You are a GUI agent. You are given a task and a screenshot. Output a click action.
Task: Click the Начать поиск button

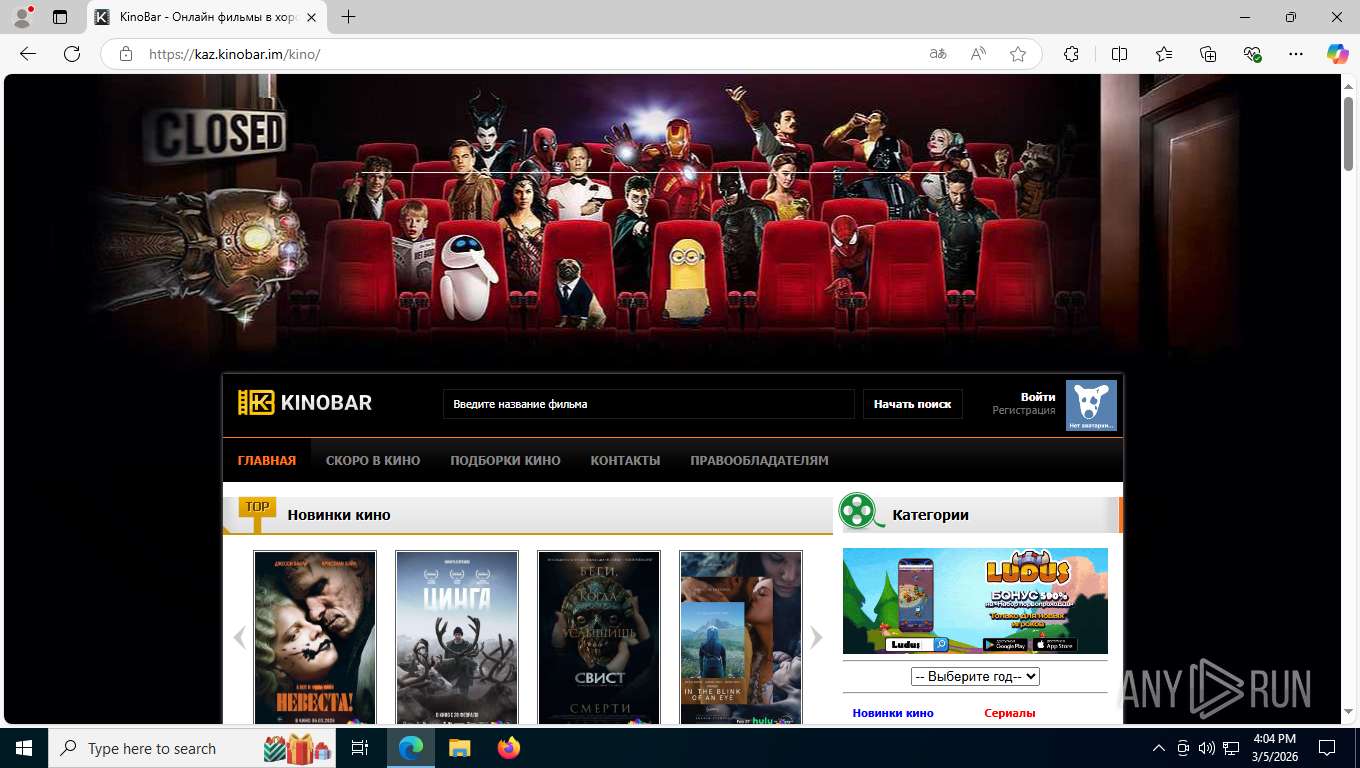[913, 404]
